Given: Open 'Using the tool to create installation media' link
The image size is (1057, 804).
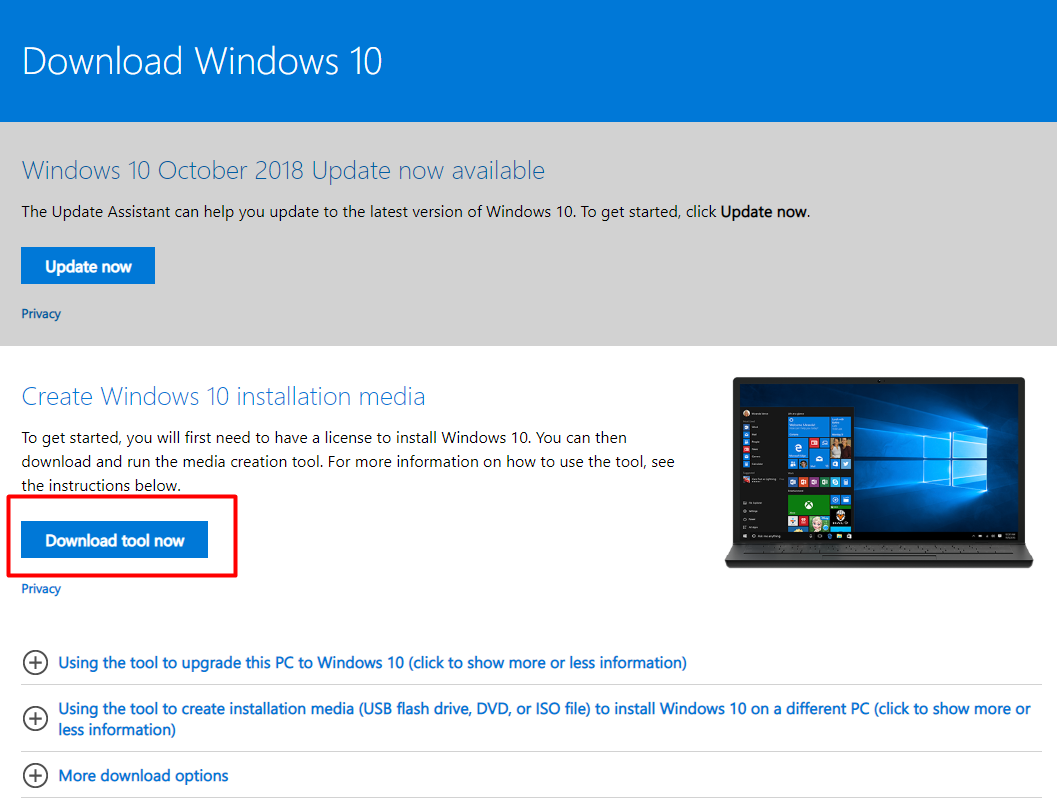Looking at the screenshot, I should coord(544,719).
